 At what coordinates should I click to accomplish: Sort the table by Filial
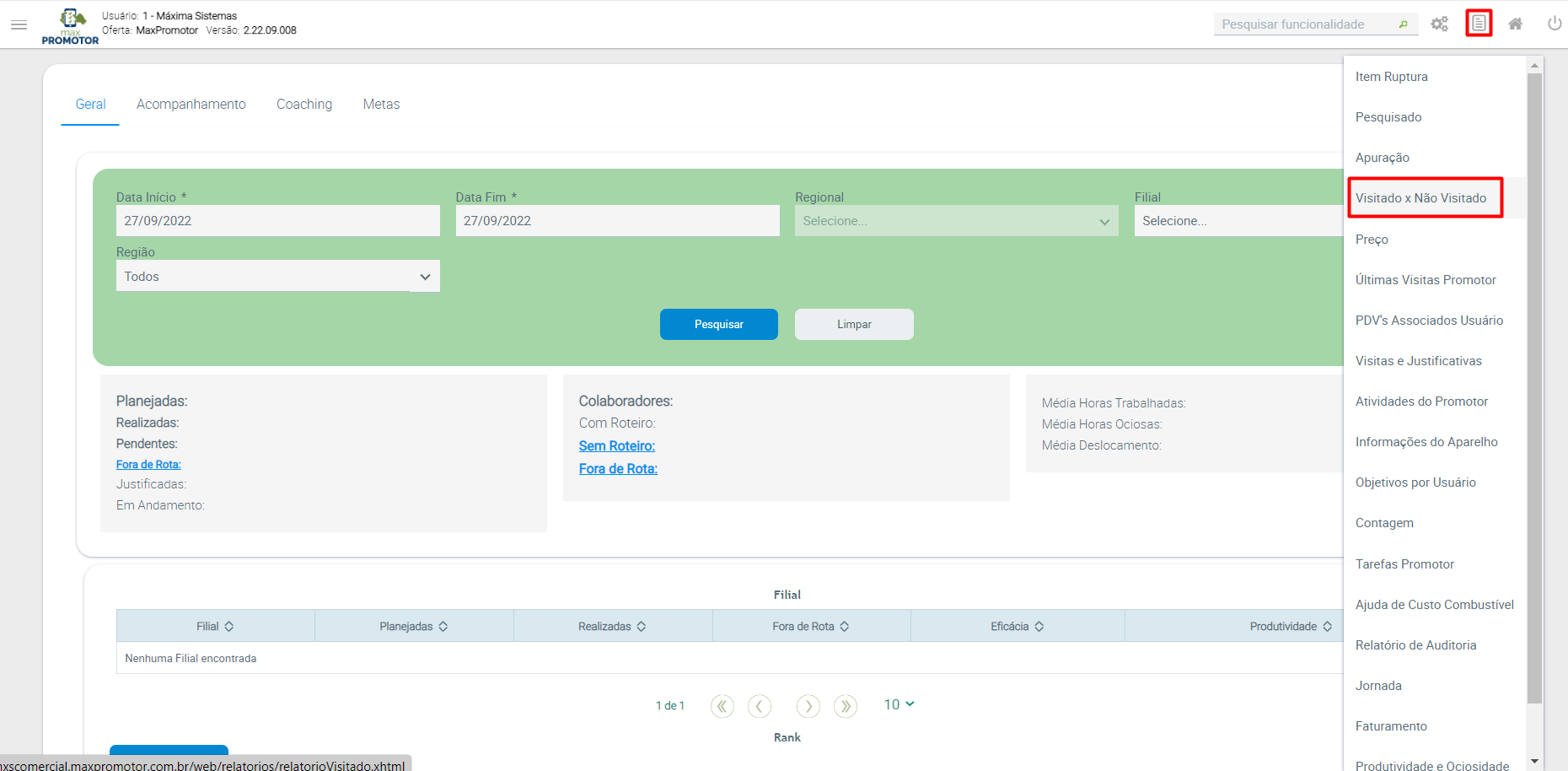(x=215, y=626)
